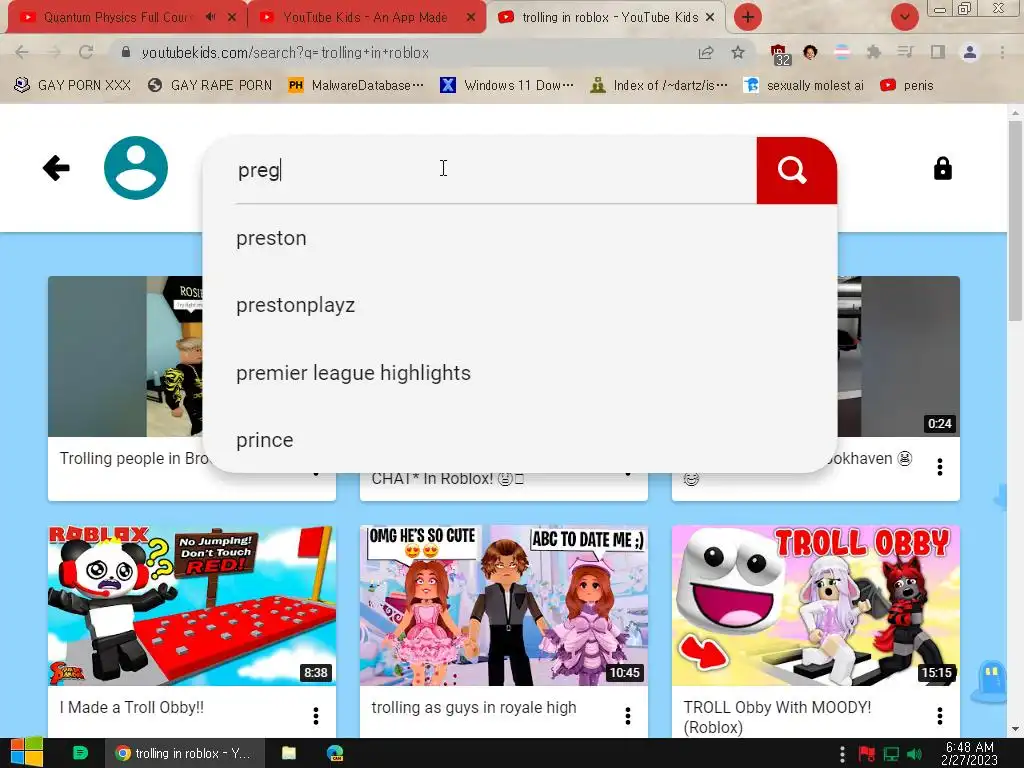Open a new tab with the plus button
The height and width of the screenshot is (768, 1024).
click(x=748, y=17)
